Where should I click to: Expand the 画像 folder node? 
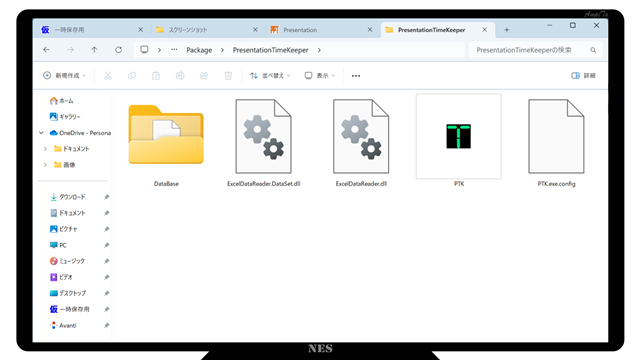(45, 165)
